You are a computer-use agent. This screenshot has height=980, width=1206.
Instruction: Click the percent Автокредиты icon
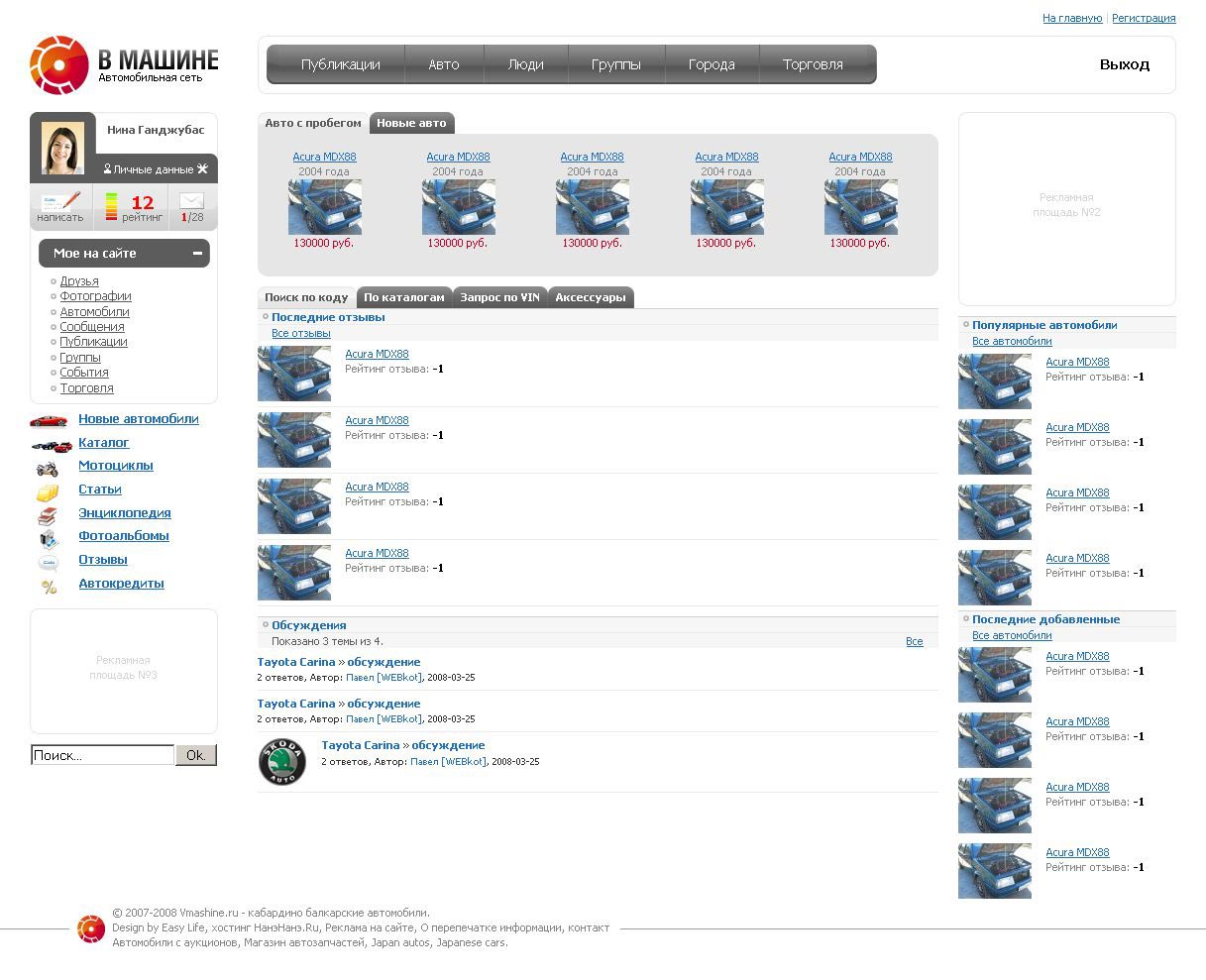(49, 588)
